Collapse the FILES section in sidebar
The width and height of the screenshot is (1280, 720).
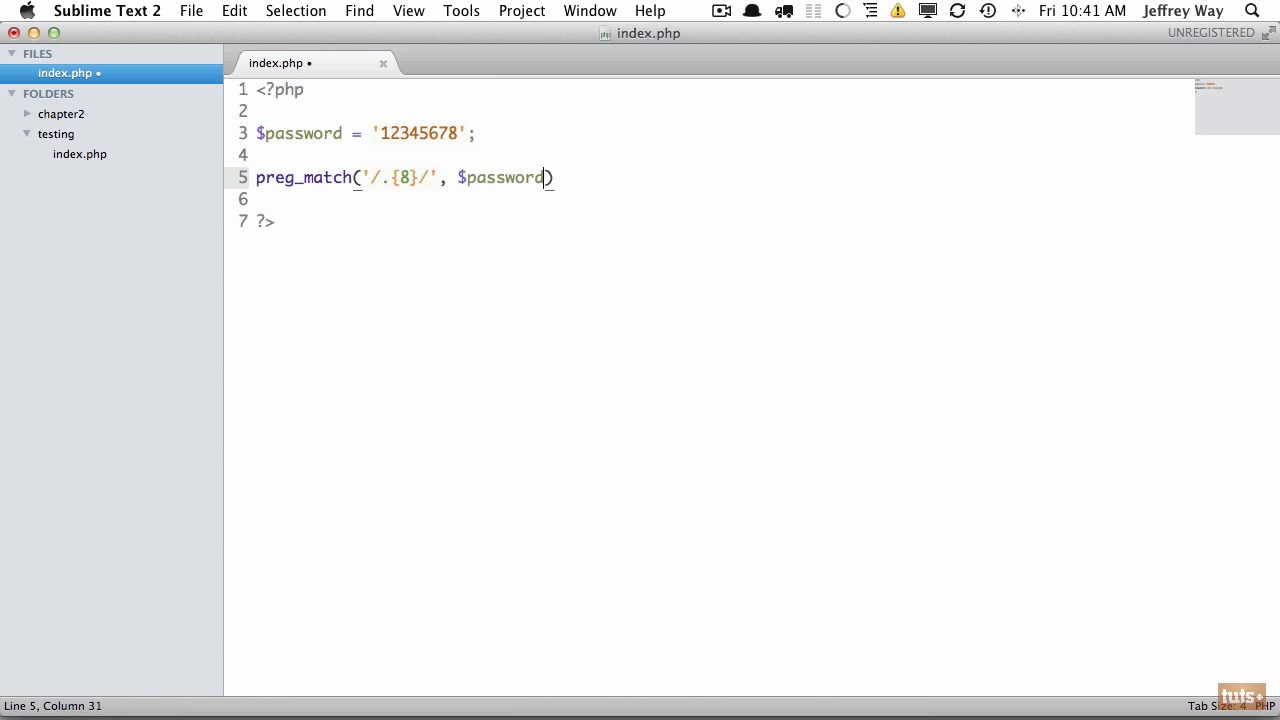[x=12, y=54]
